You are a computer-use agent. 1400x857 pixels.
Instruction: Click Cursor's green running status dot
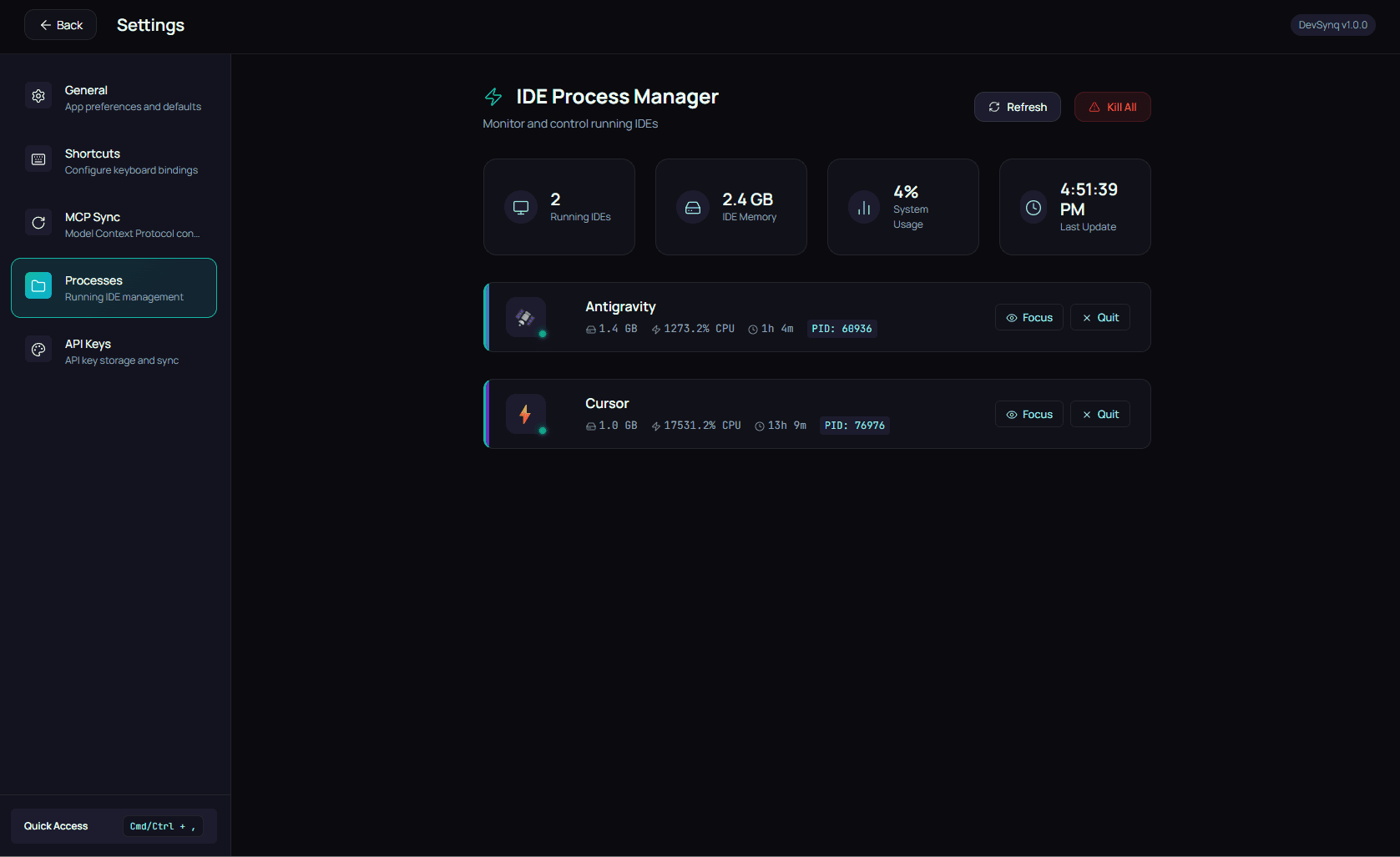(x=543, y=431)
